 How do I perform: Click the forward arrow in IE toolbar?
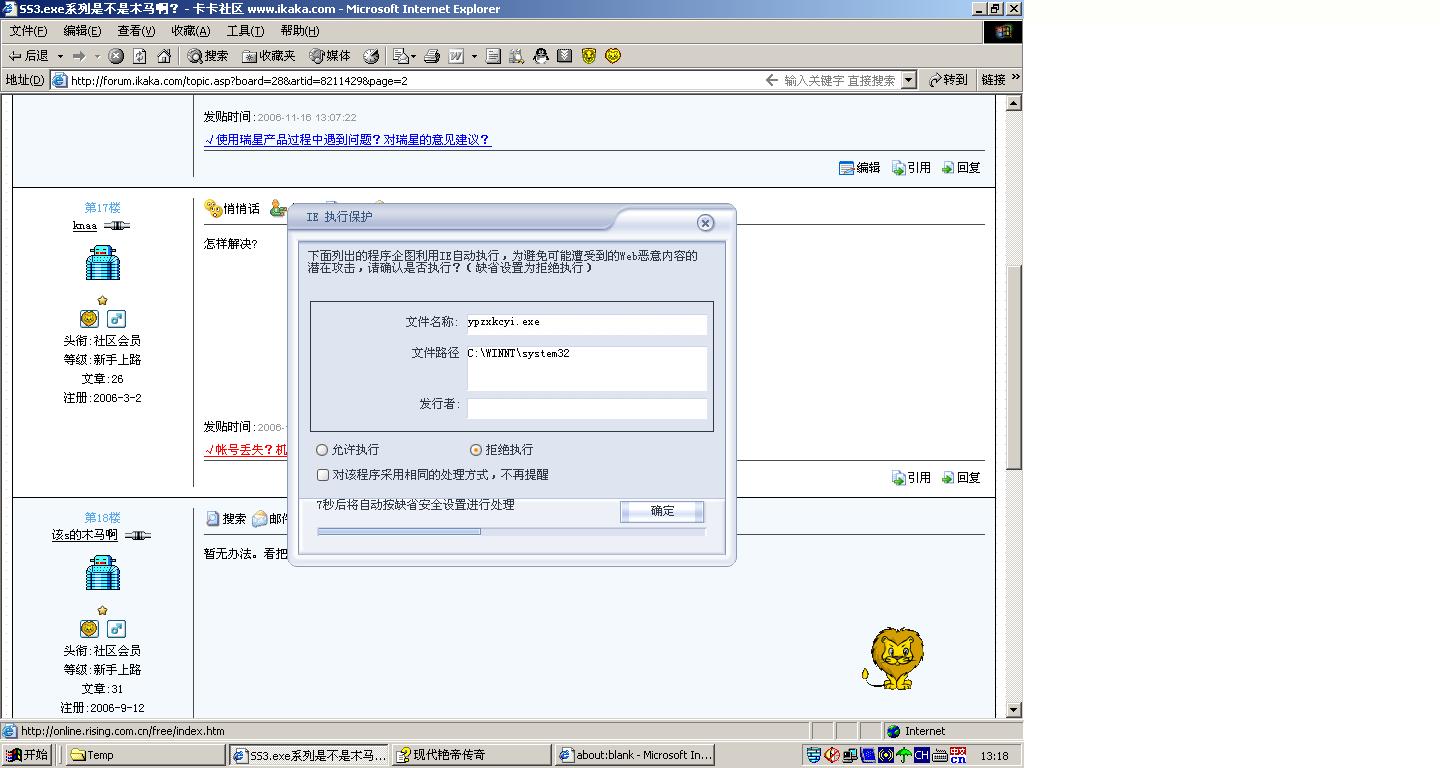(x=78, y=56)
